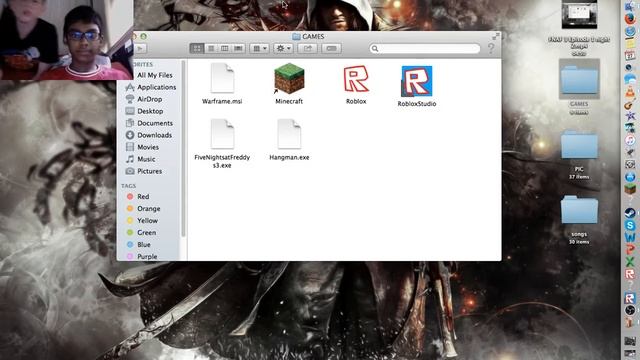The width and height of the screenshot is (640, 360).
Task: Click the webcam overlay video
Action: click(x=67, y=40)
